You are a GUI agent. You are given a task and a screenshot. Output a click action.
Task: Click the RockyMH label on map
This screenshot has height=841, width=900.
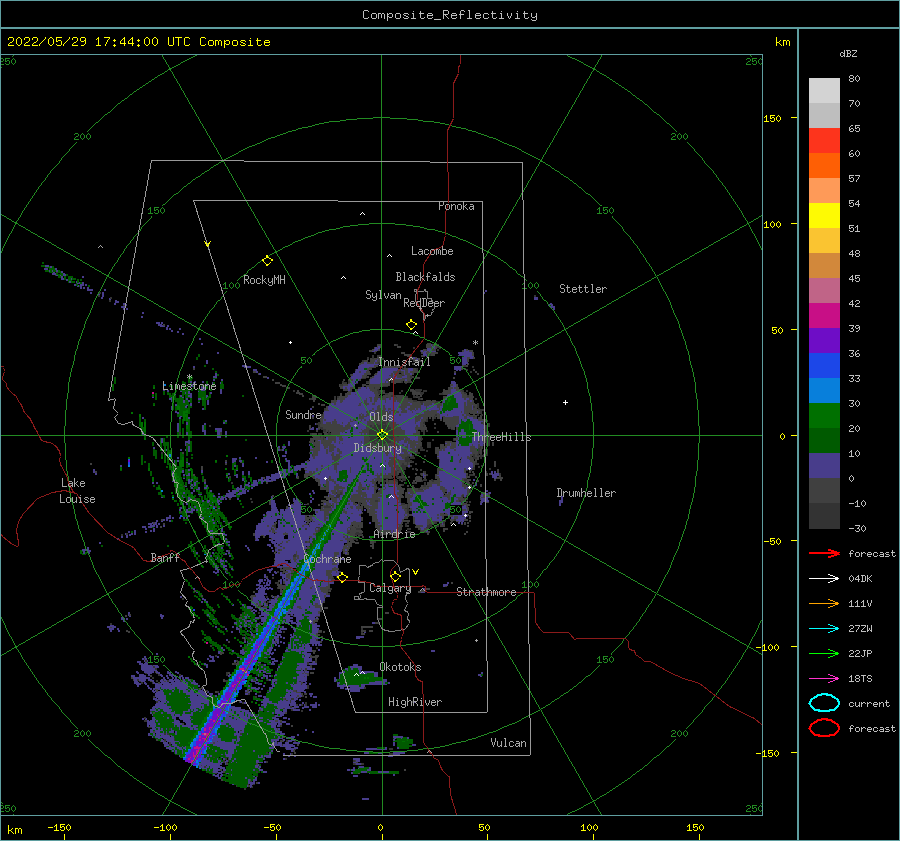point(264,280)
